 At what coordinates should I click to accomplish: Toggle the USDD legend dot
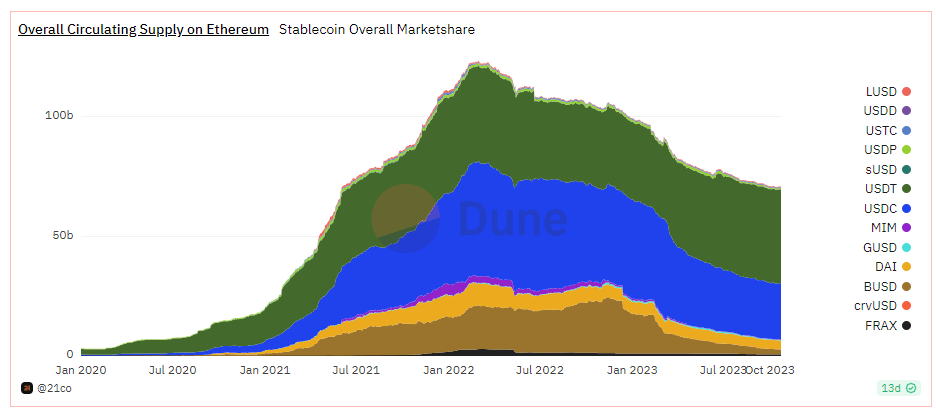(906, 111)
